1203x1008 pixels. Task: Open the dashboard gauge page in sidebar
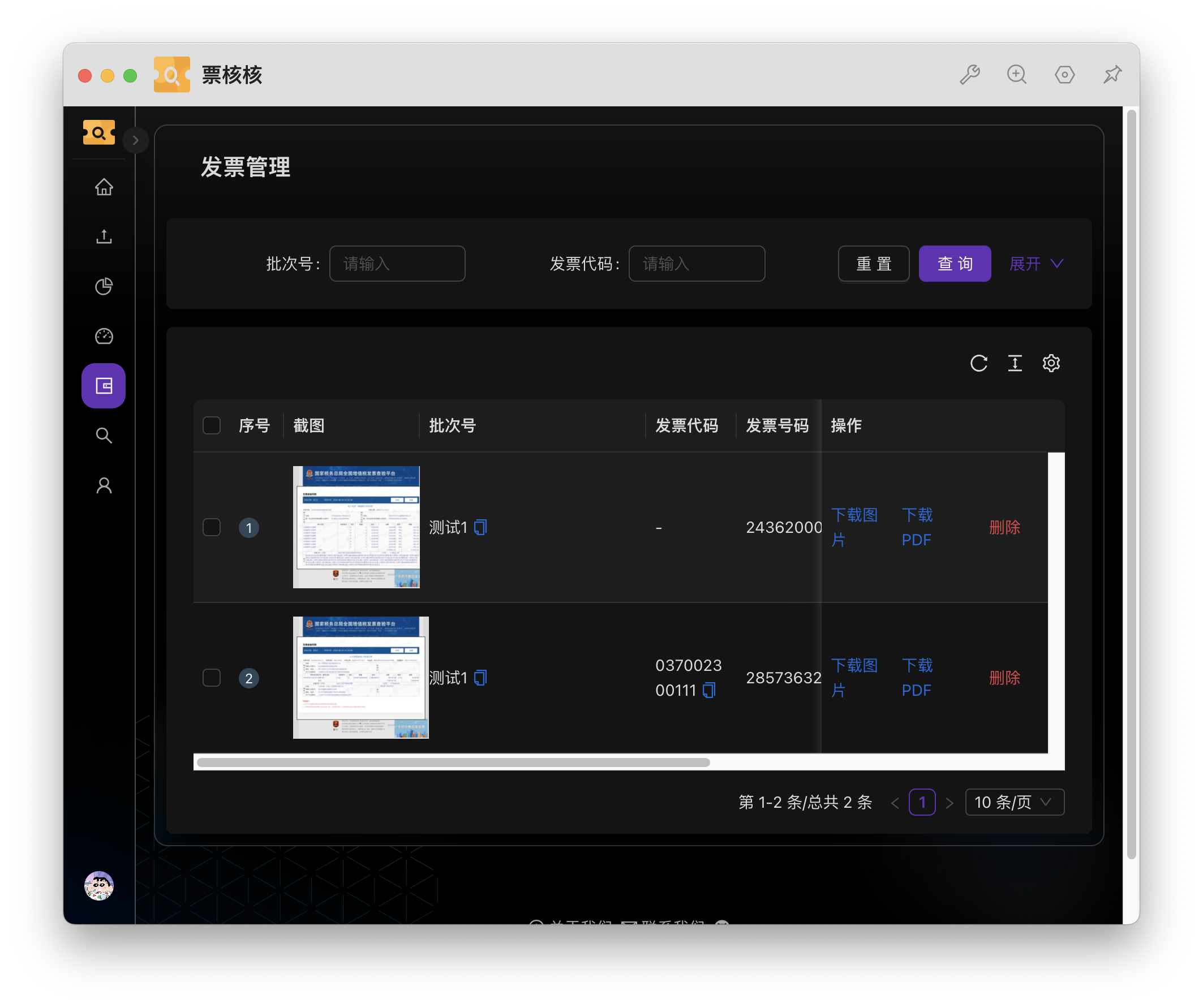104,336
